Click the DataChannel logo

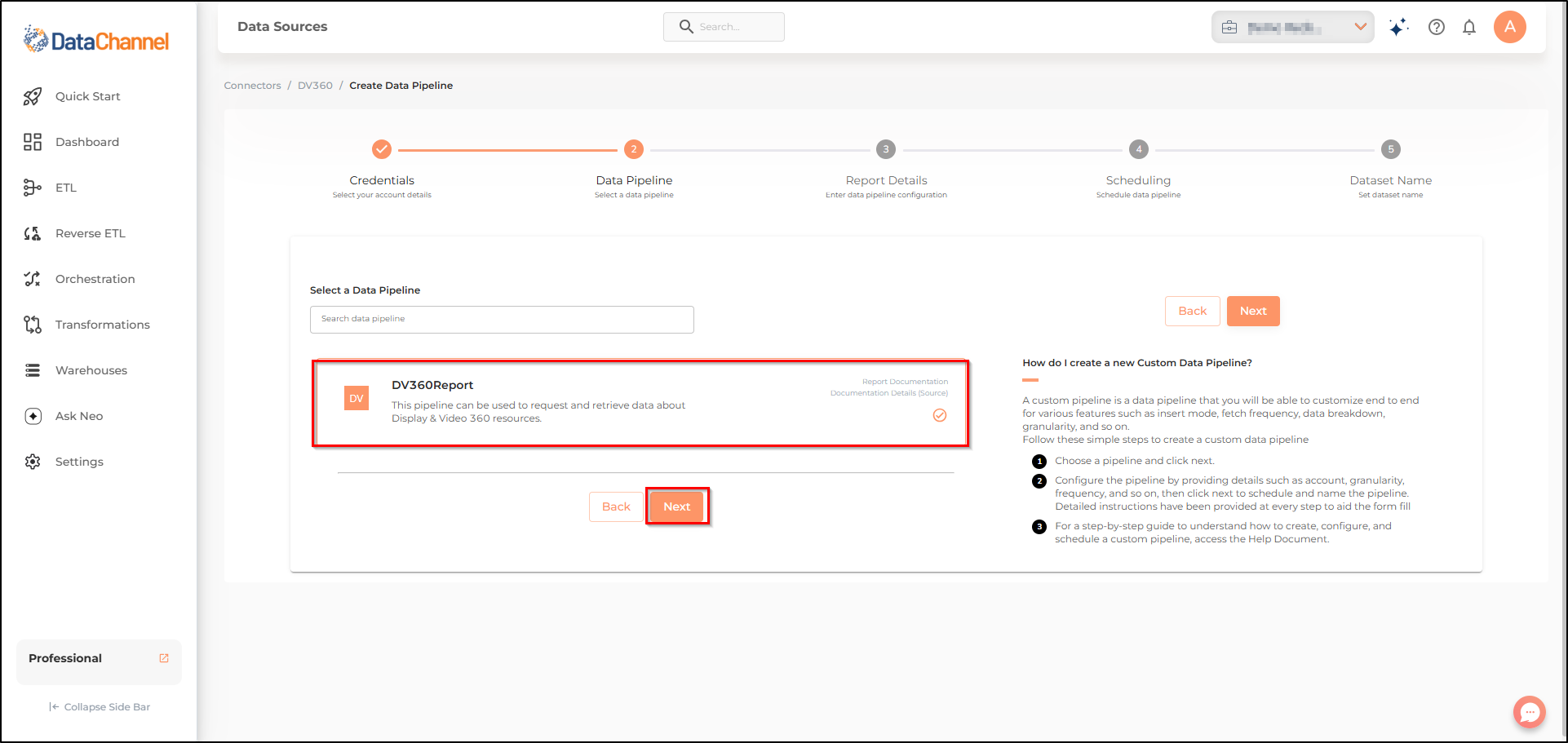tap(96, 39)
